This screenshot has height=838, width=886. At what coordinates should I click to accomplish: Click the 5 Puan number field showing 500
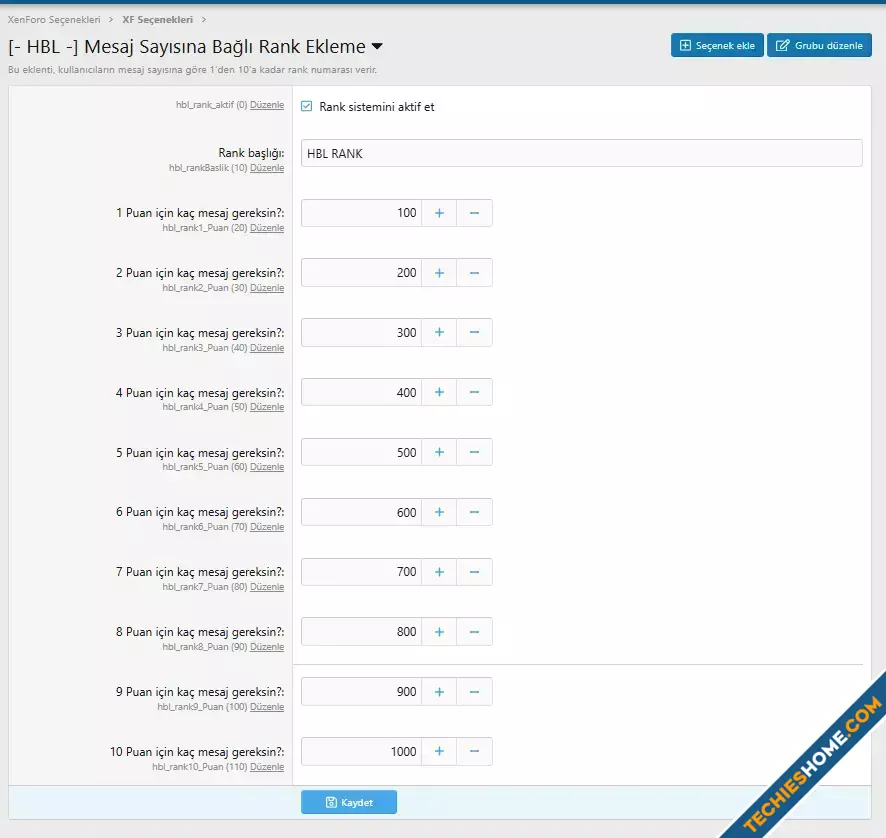362,452
